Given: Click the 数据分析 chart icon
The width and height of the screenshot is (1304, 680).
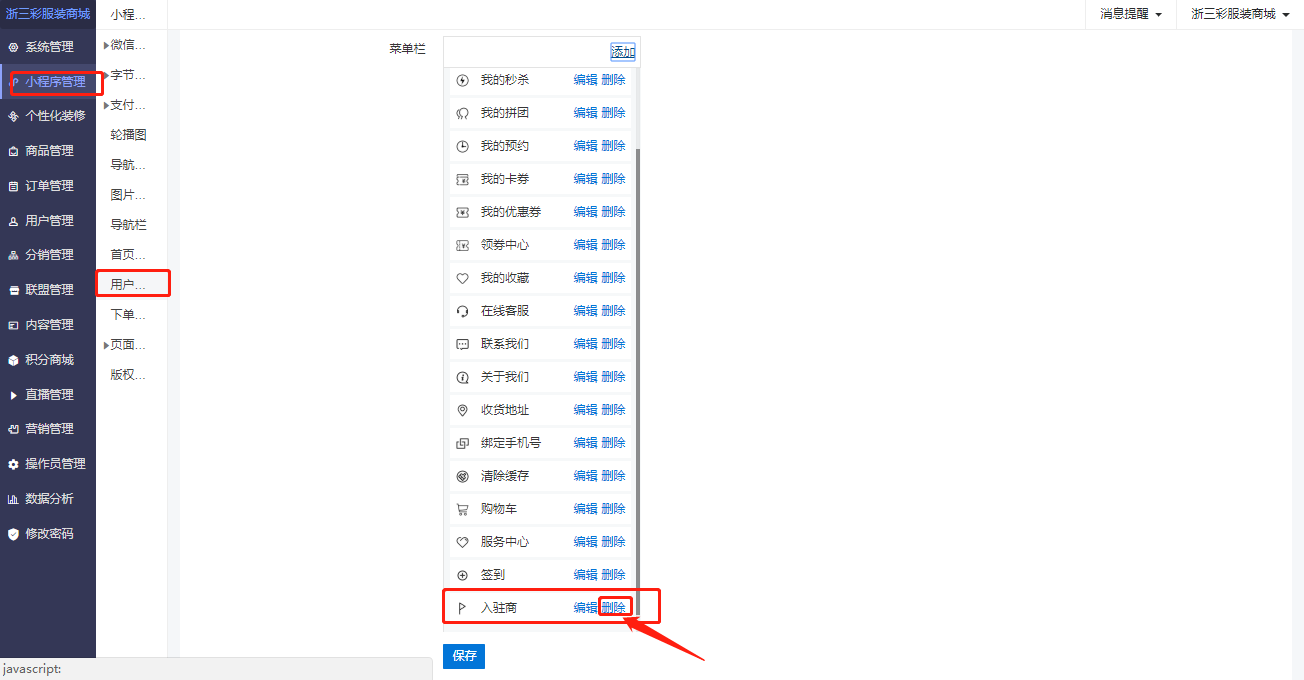Looking at the screenshot, I should (13, 499).
